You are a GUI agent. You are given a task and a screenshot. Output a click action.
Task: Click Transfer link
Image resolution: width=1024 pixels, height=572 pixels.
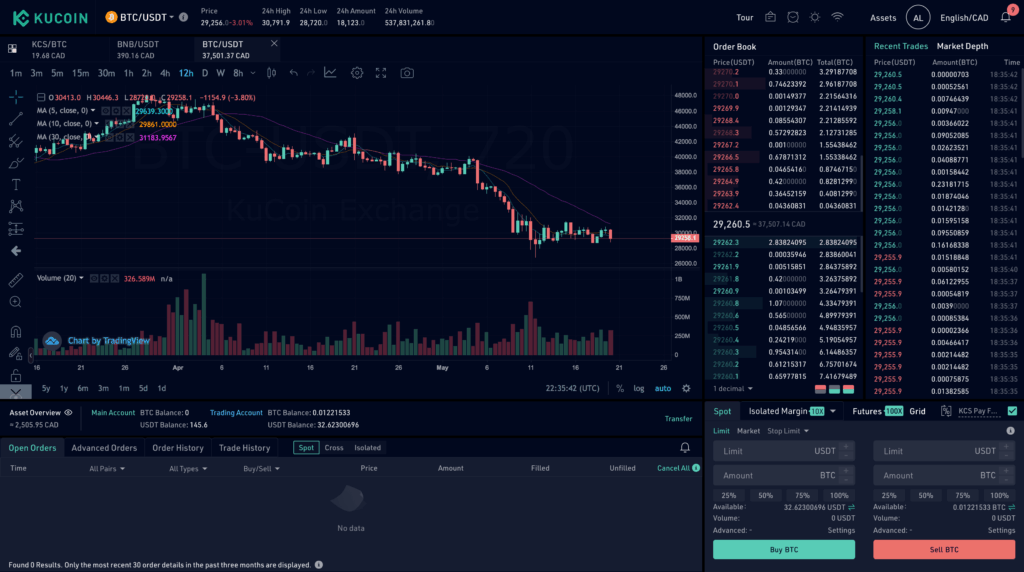click(678, 419)
